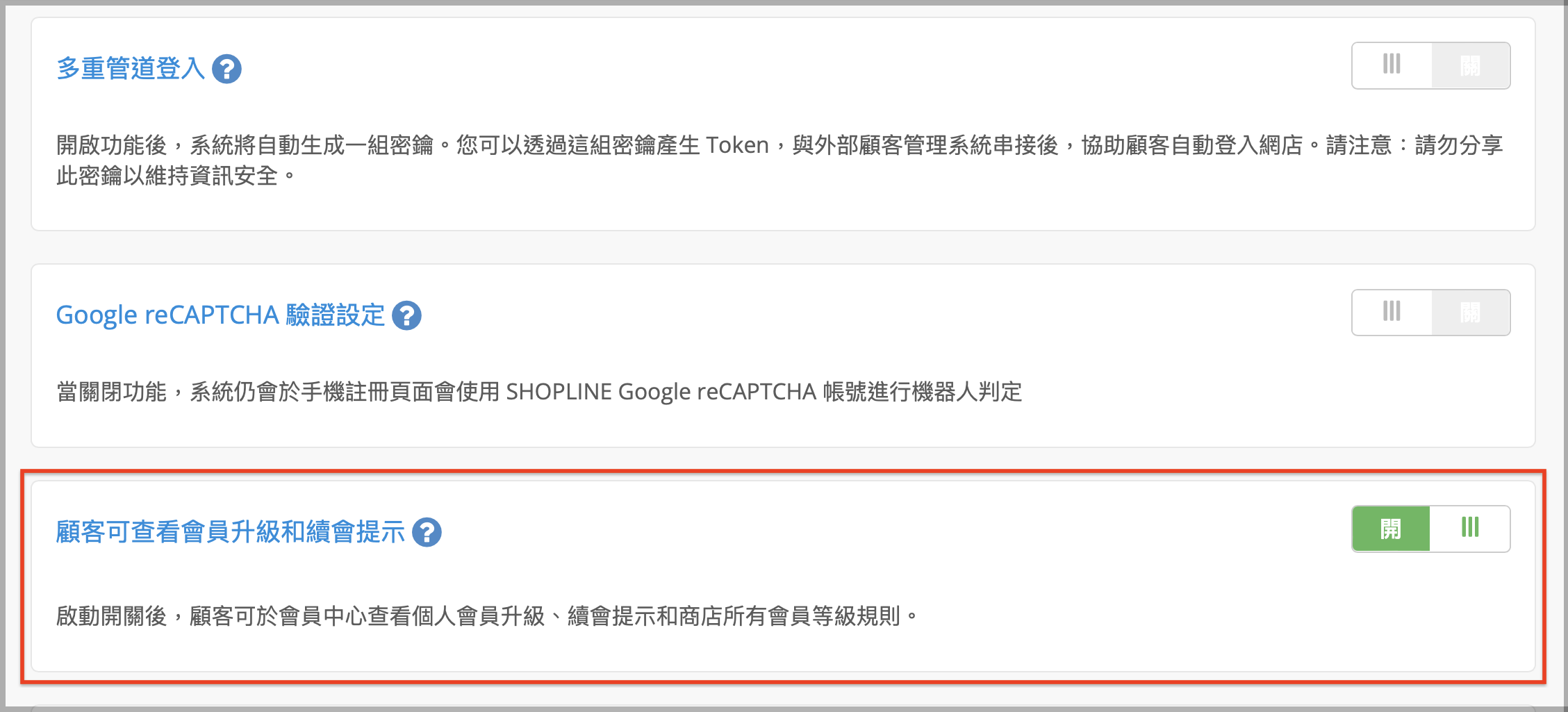Screen dimensions: 1568x712
Task: Open help icon beside Google reCAPTCHA 驗證設定
Action: coord(406,315)
